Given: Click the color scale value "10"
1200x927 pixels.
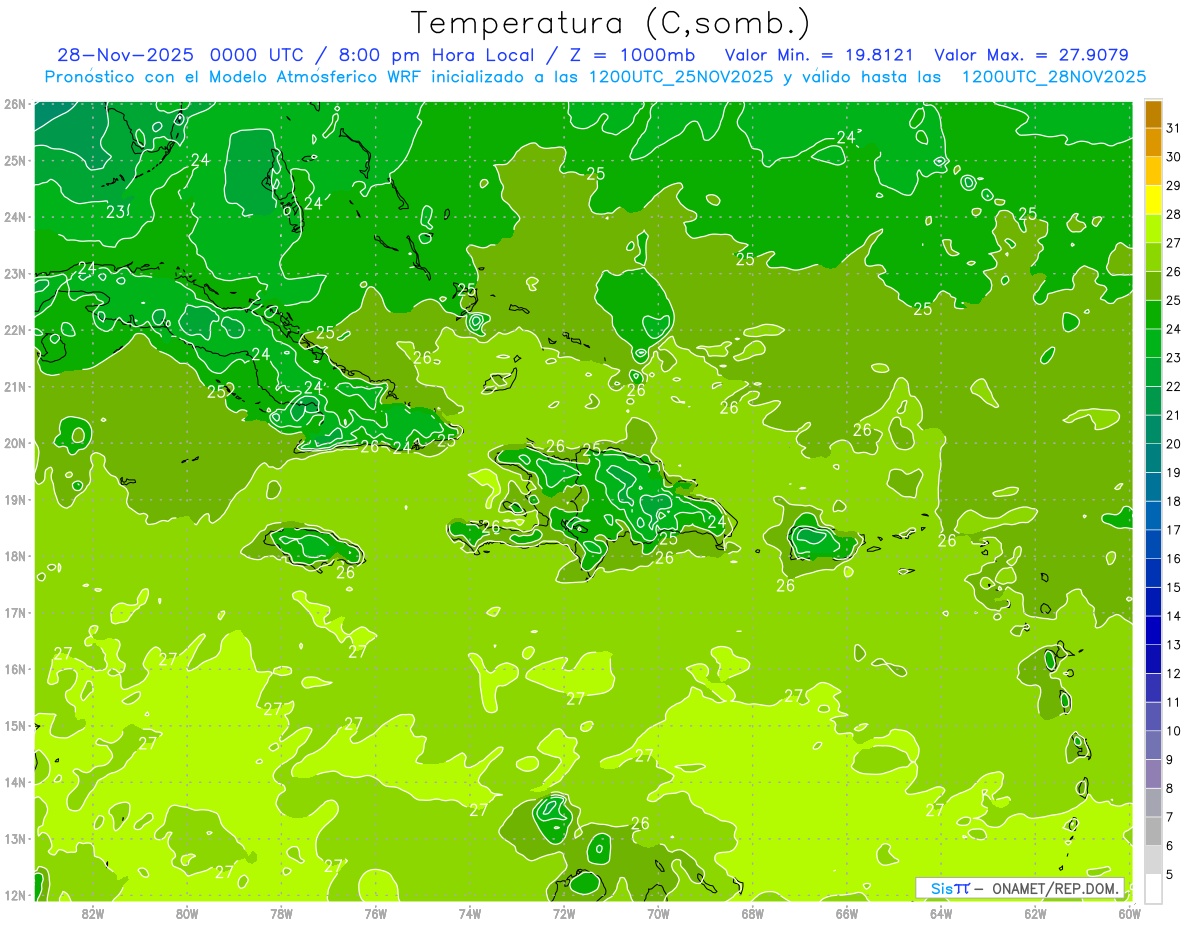Looking at the screenshot, I should point(1174,731).
